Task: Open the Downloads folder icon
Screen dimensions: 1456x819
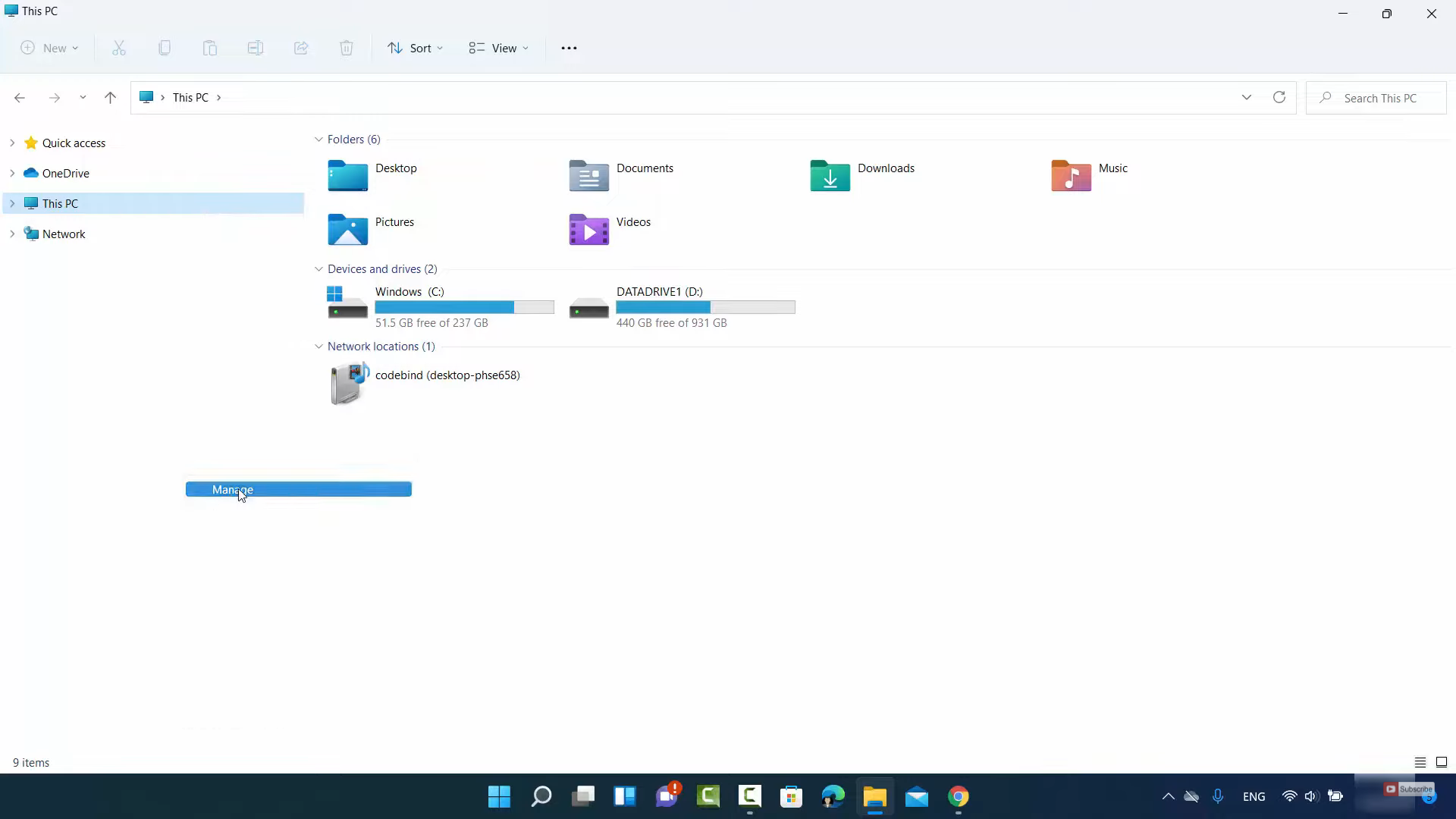Action: pyautogui.click(x=830, y=175)
